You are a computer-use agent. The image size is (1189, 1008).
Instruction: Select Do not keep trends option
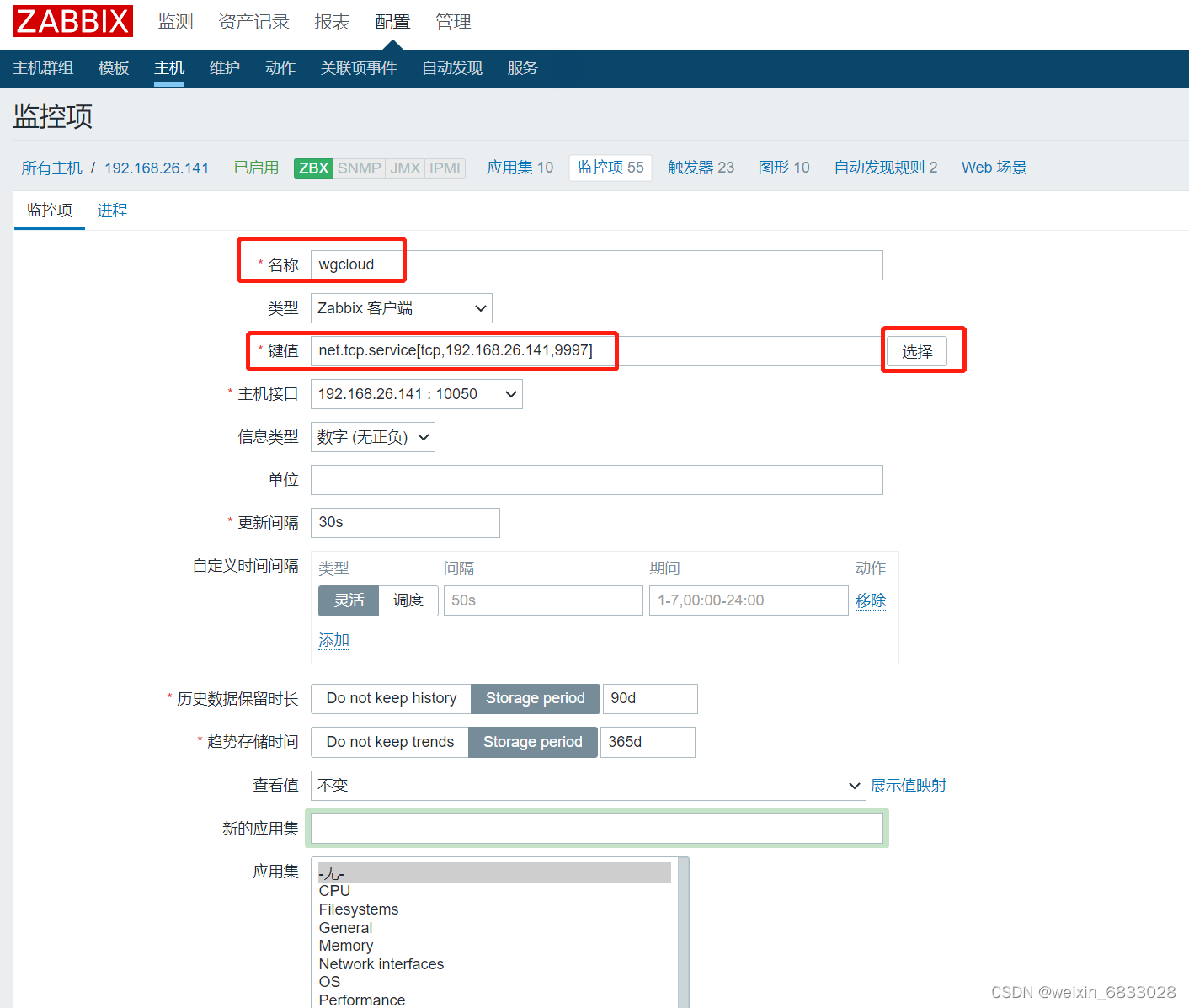coord(389,742)
